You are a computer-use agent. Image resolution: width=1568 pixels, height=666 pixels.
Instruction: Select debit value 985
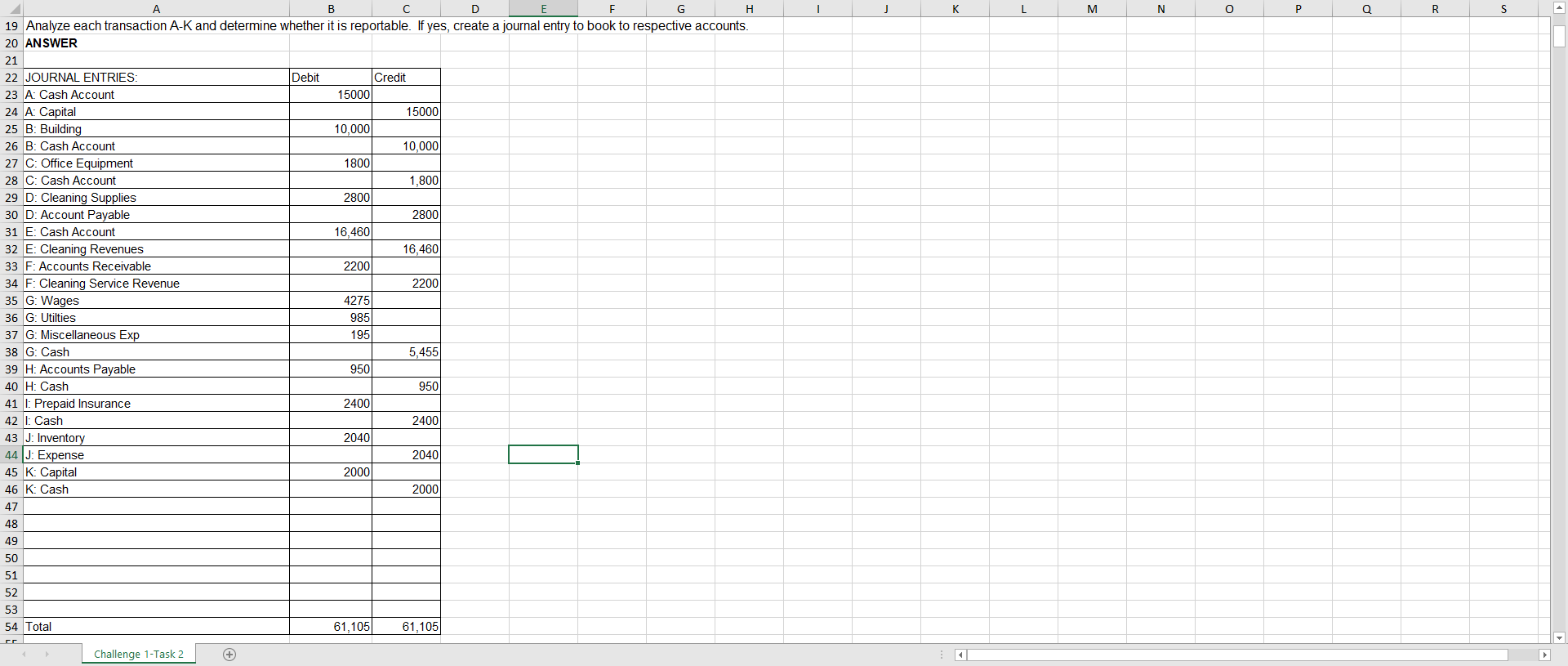point(331,317)
